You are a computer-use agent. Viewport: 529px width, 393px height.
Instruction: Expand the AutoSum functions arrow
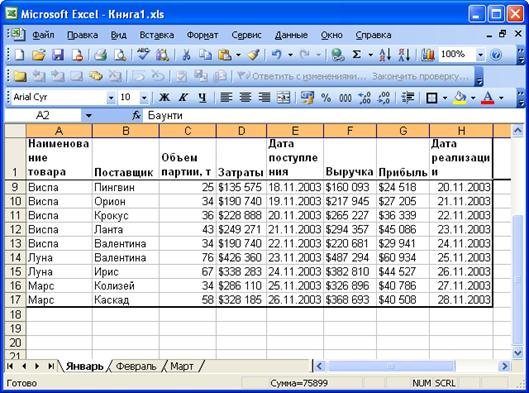(x=370, y=55)
